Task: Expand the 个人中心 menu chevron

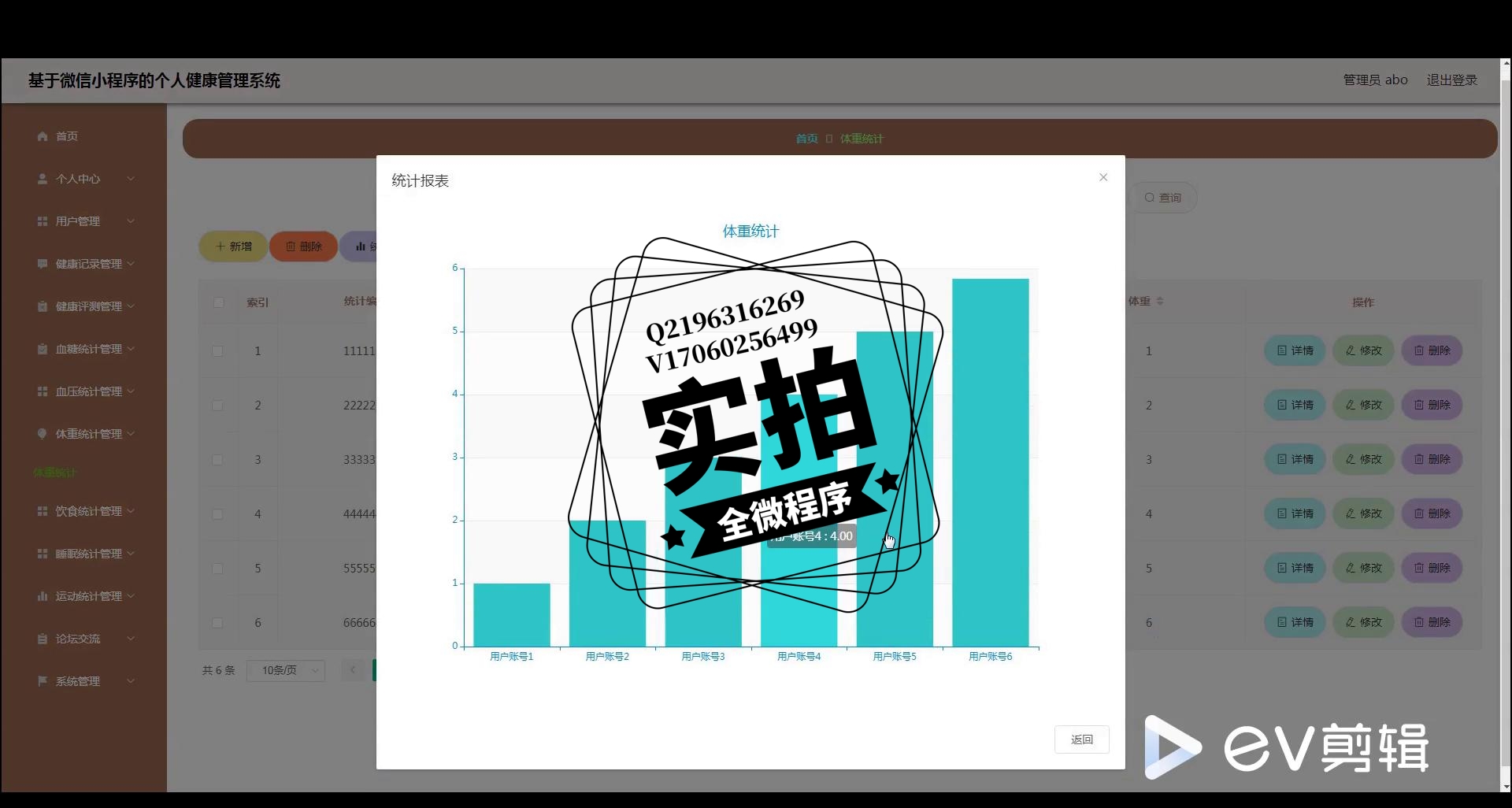Action: point(131,179)
